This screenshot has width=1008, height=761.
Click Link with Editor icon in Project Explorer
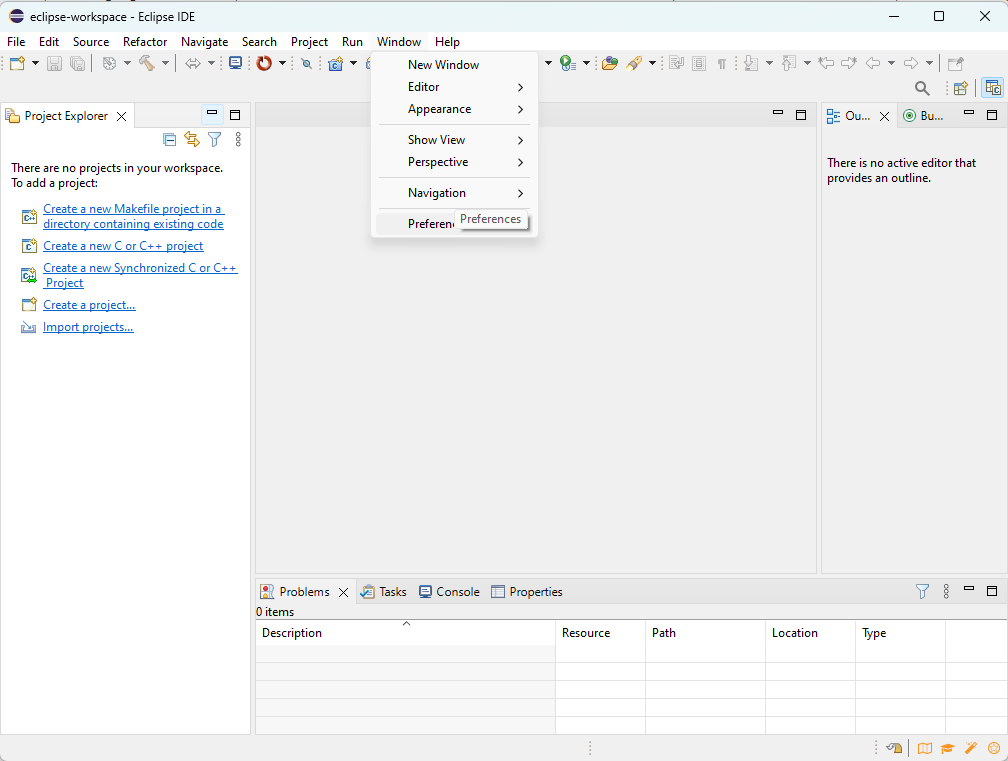(x=192, y=139)
